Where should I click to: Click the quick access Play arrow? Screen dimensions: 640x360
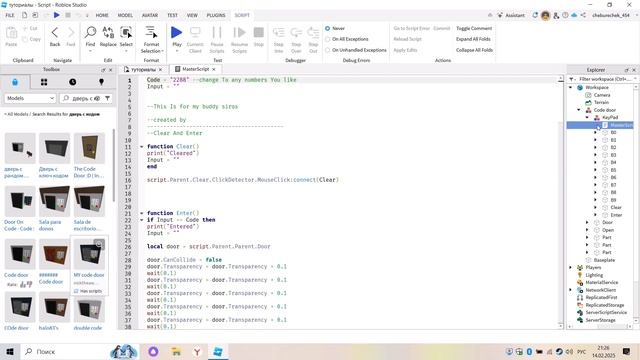(x=57, y=15)
